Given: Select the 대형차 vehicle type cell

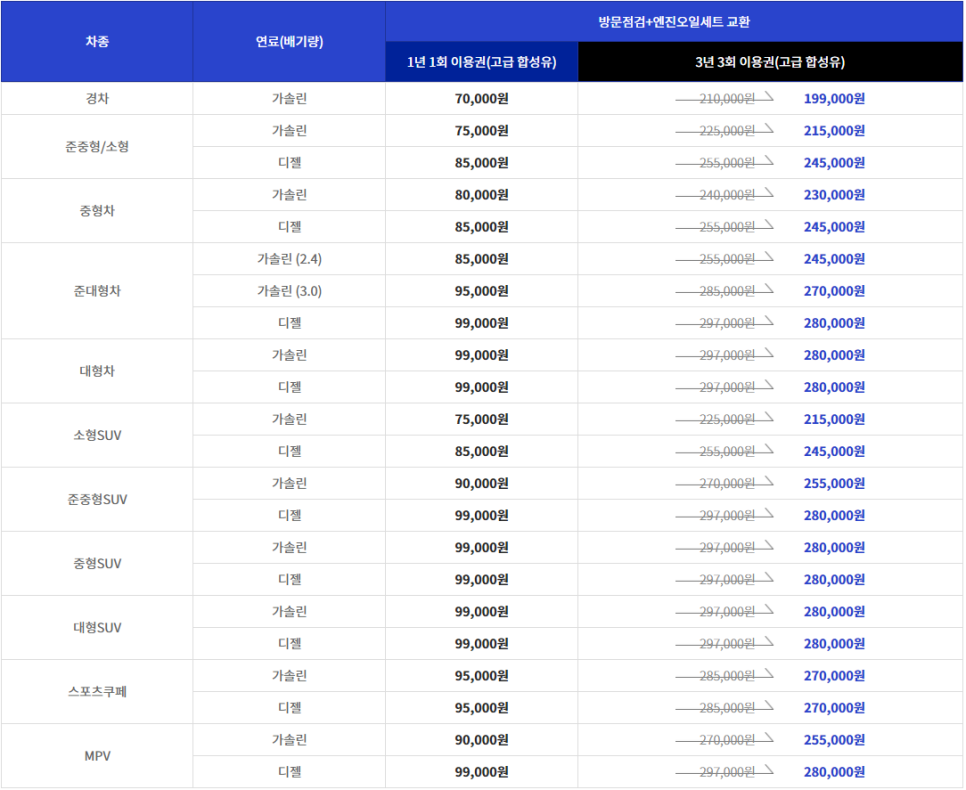Looking at the screenshot, I should [x=97, y=371].
